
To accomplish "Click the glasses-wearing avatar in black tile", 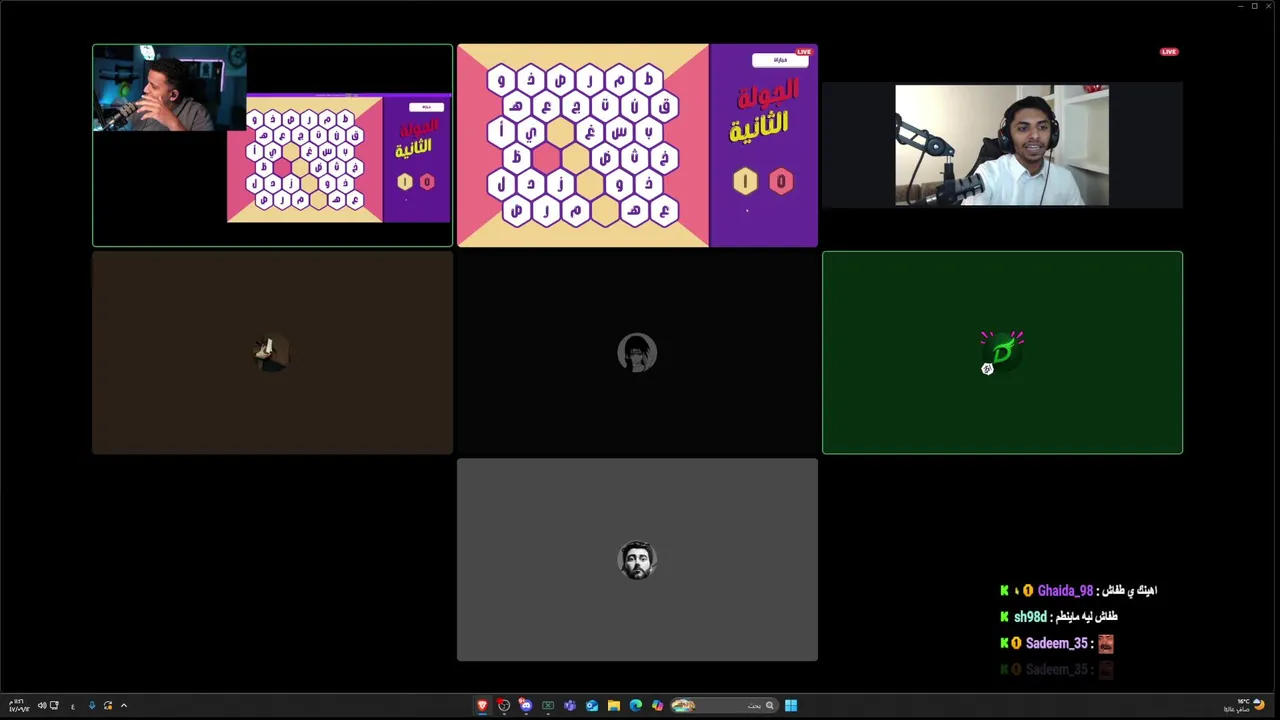I will click(637, 352).
